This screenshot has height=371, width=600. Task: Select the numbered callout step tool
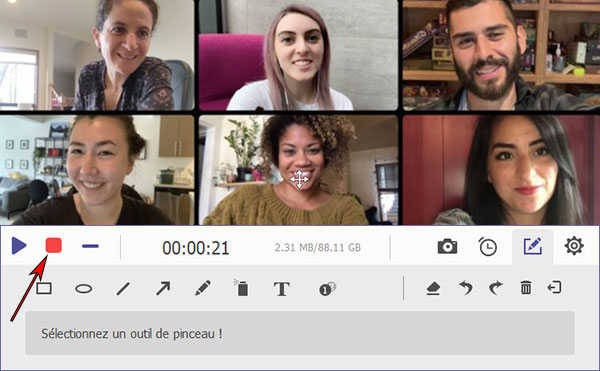[x=327, y=289]
